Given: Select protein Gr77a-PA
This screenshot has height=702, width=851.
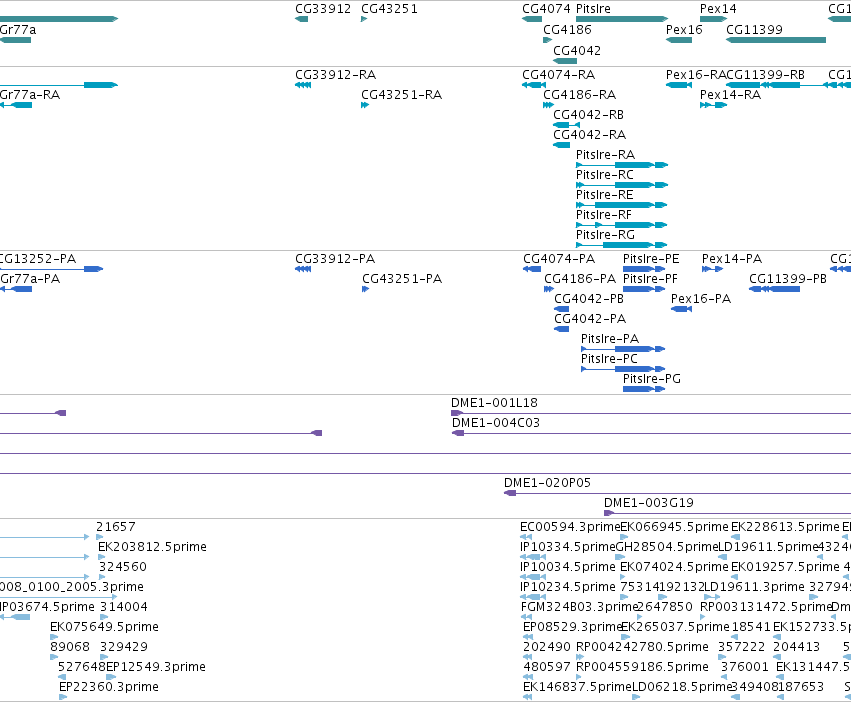Looking at the screenshot, I should pos(30,279).
